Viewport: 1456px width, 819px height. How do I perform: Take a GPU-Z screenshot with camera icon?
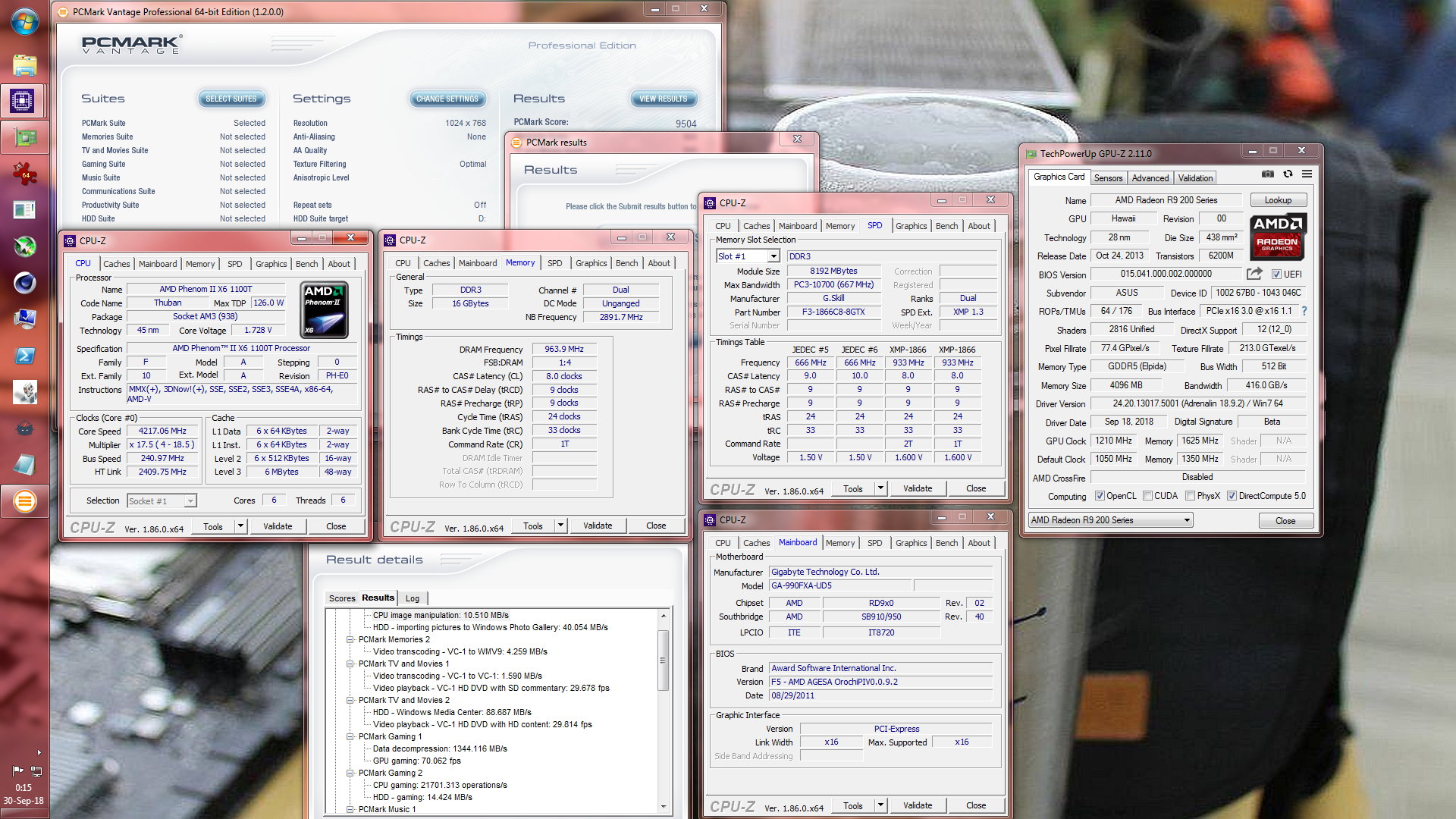point(1267,174)
